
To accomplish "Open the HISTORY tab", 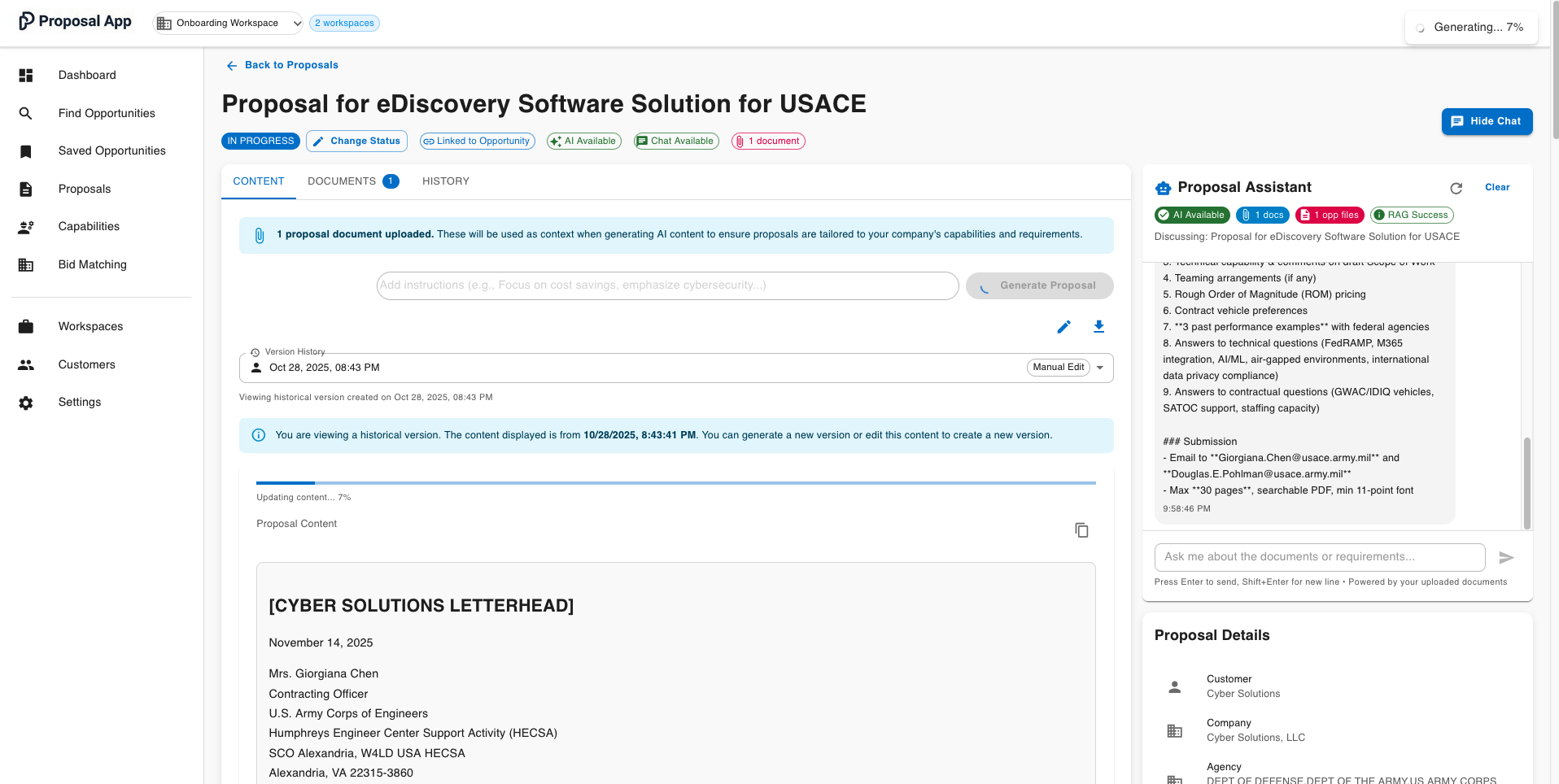I will [x=446, y=181].
